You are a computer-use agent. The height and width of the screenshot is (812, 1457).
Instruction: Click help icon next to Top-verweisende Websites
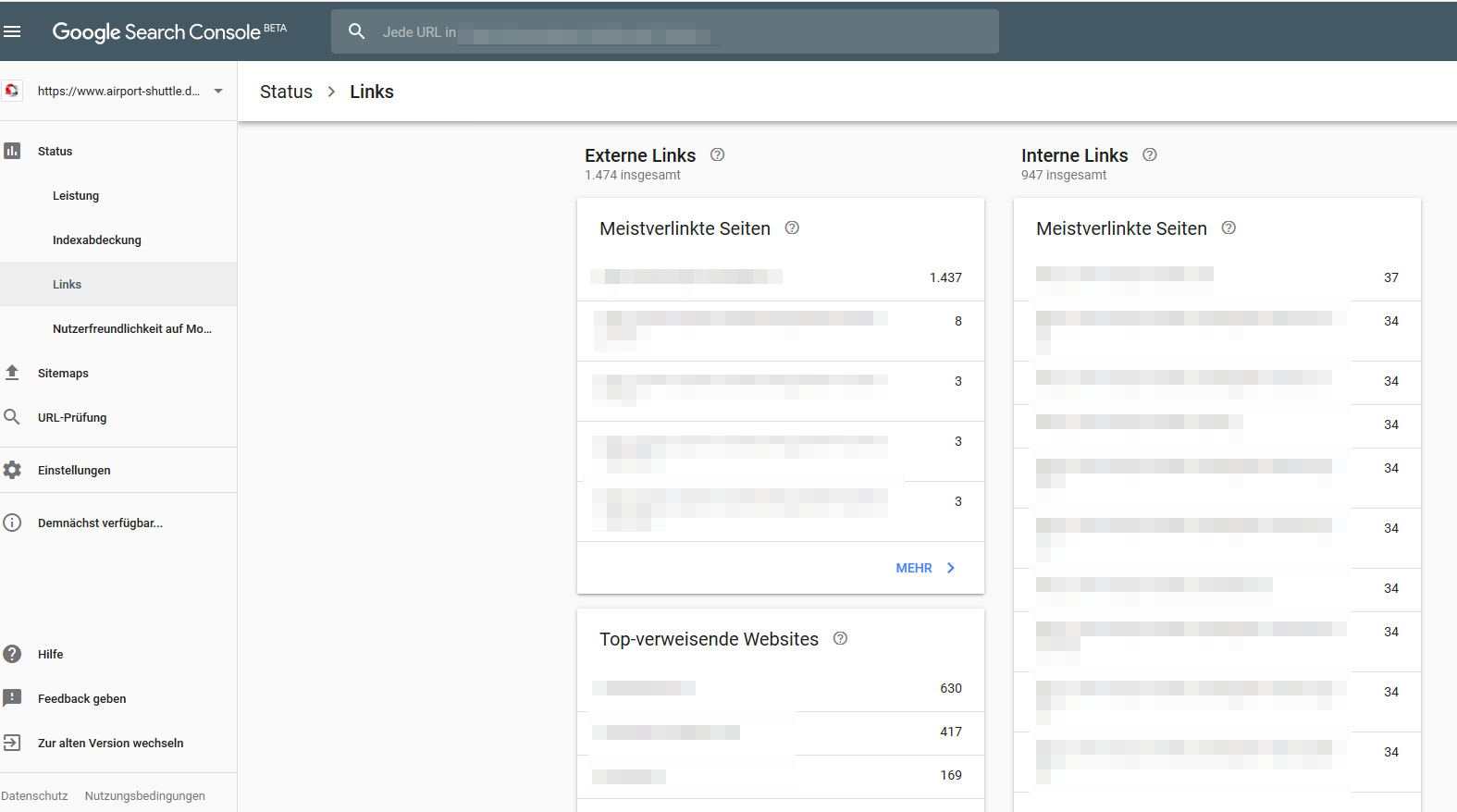[x=840, y=638]
